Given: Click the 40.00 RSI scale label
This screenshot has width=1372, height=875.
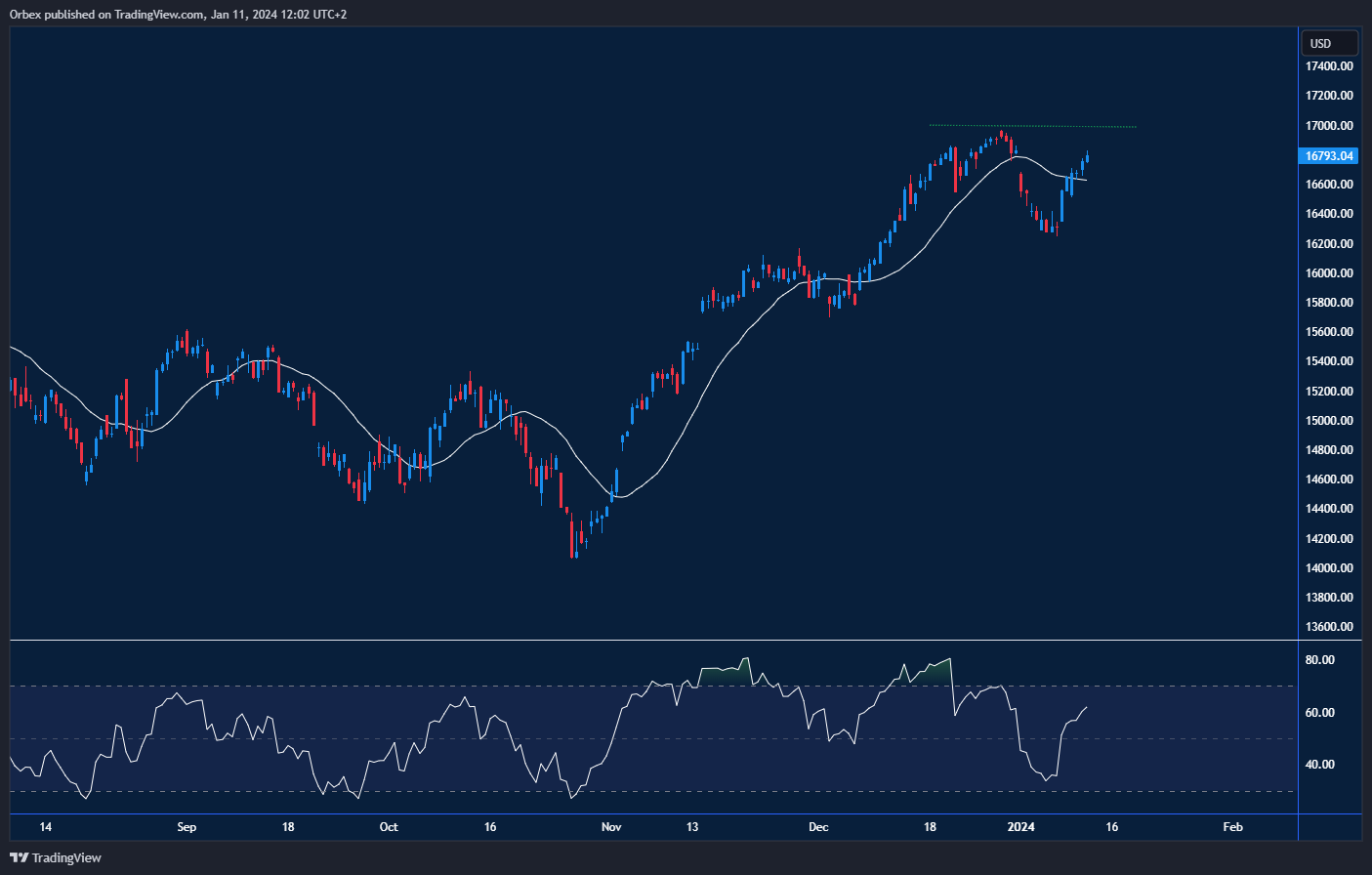Looking at the screenshot, I should [x=1320, y=765].
